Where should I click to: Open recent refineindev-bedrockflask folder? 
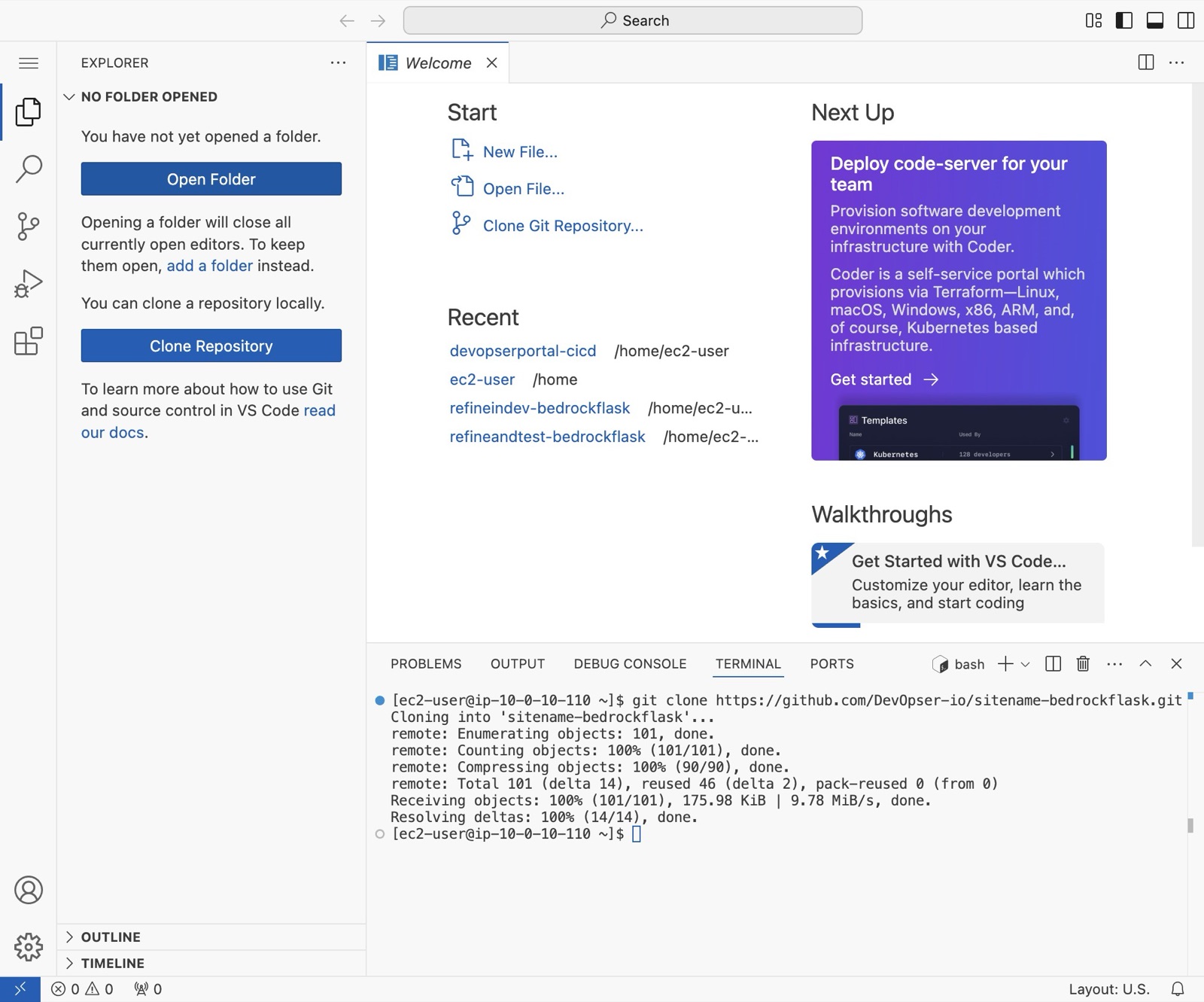539,408
